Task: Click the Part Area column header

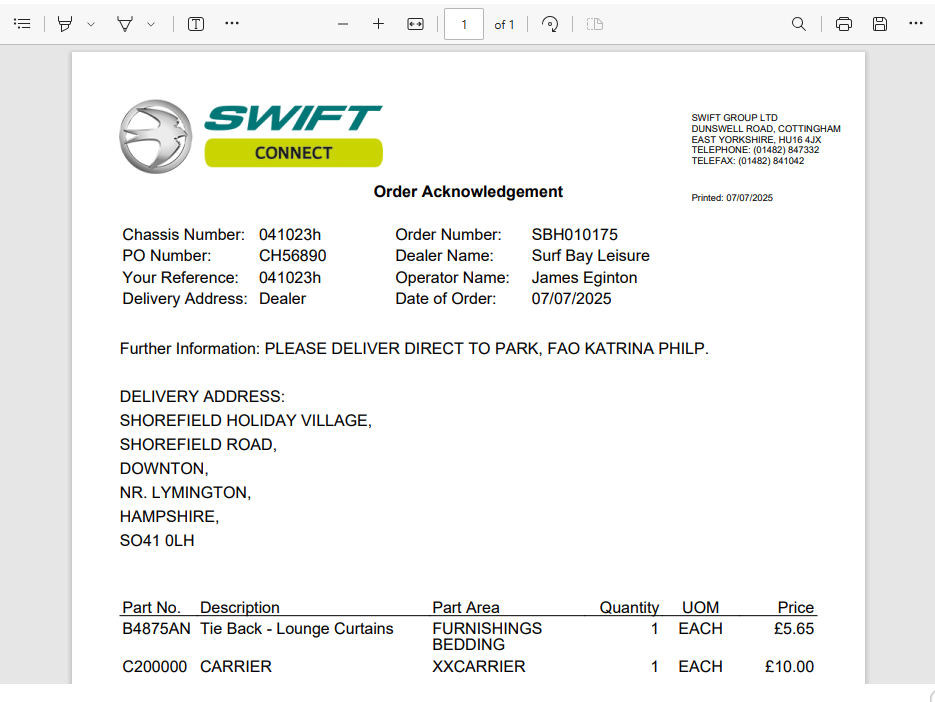Action: pyautogui.click(x=466, y=608)
